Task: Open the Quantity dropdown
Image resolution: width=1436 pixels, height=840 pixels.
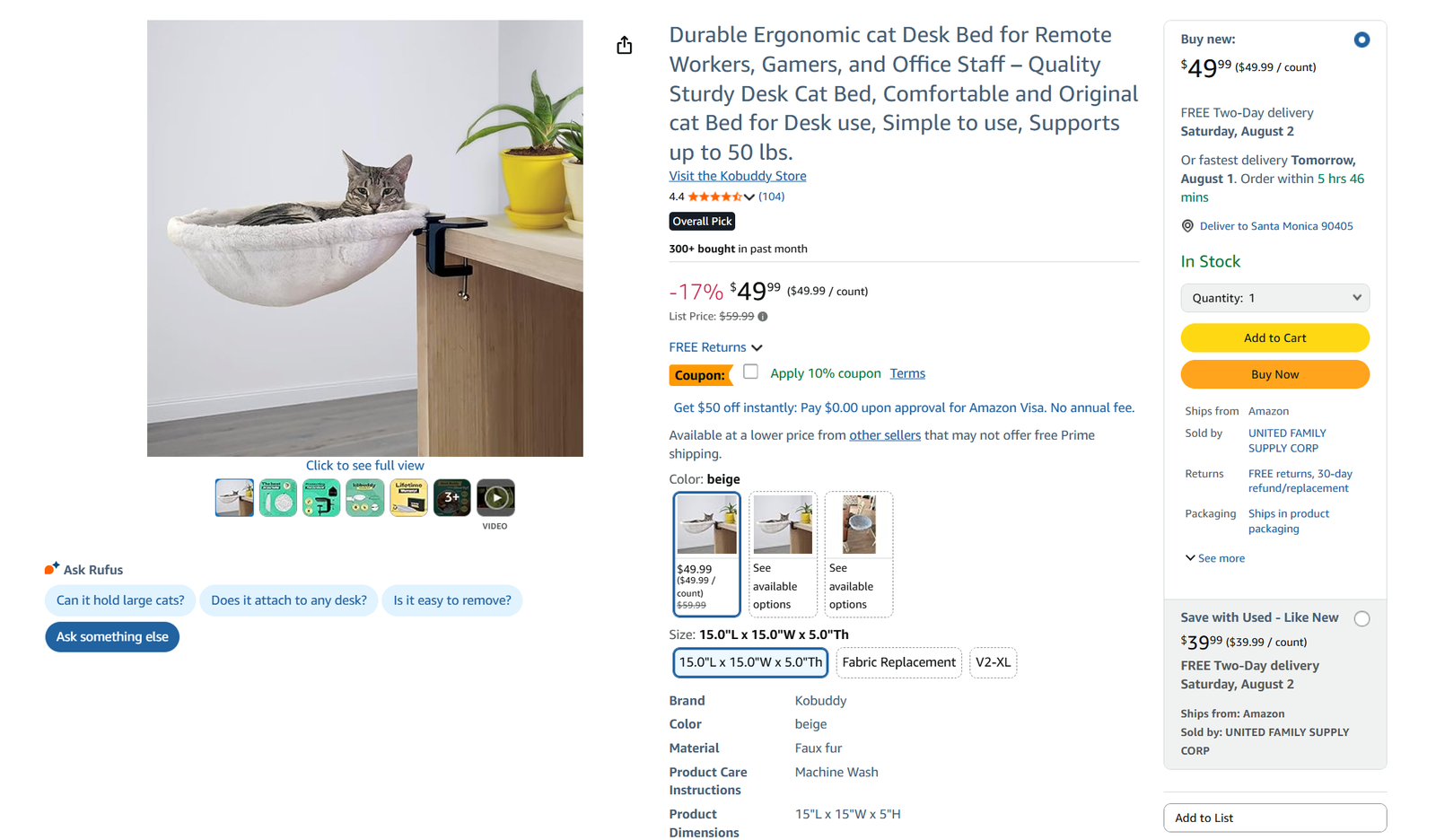Action: click(x=1274, y=298)
